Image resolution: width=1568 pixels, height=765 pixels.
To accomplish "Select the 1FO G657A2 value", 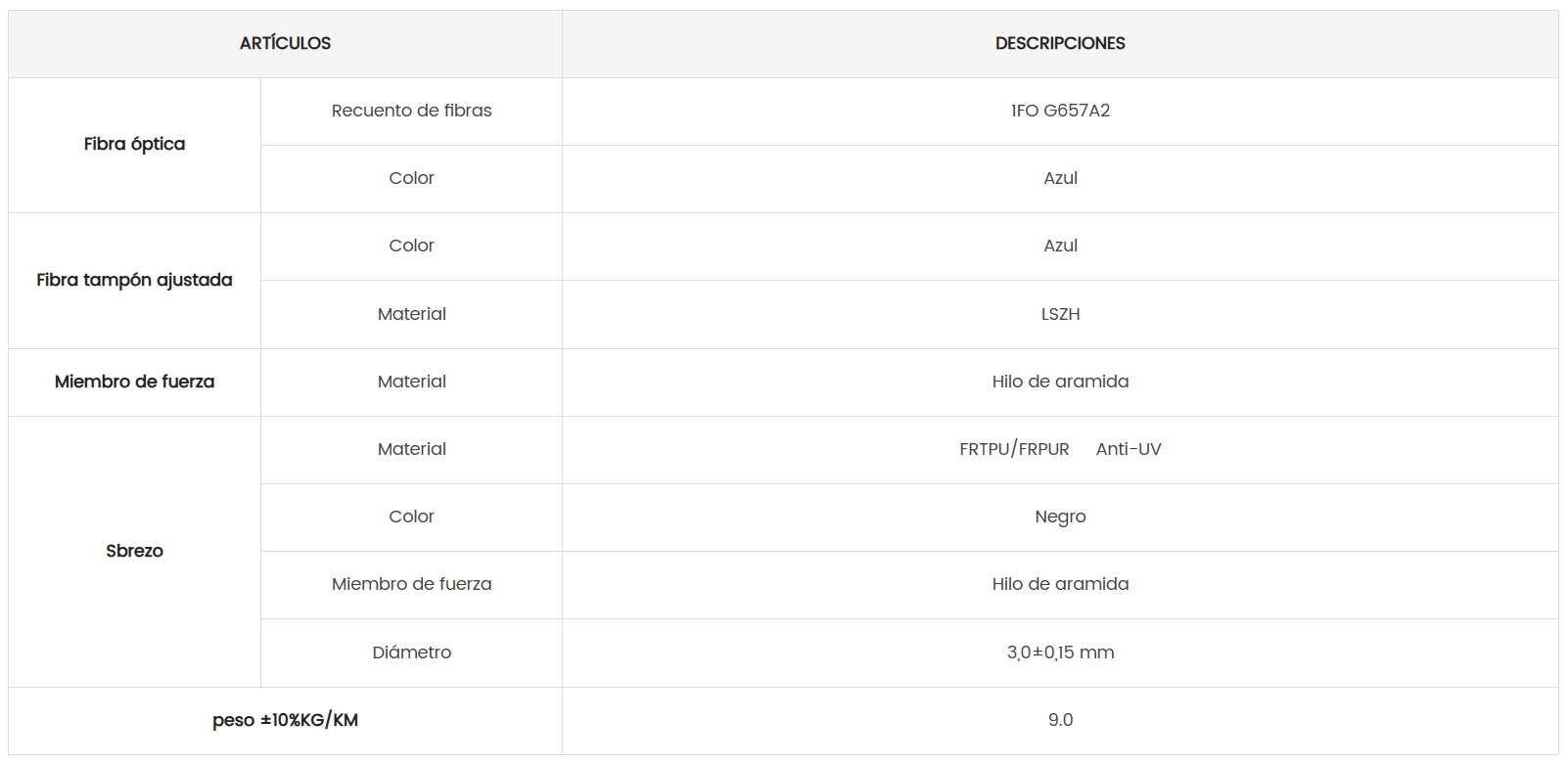I will pyautogui.click(x=1060, y=111).
